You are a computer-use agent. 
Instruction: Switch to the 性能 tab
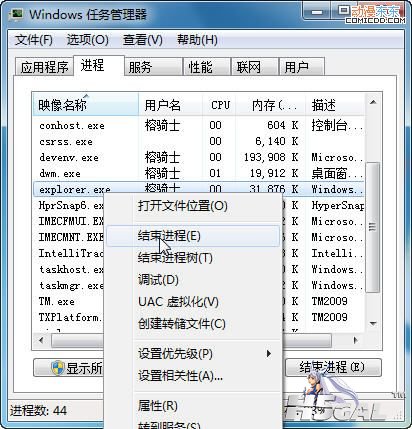click(x=206, y=67)
